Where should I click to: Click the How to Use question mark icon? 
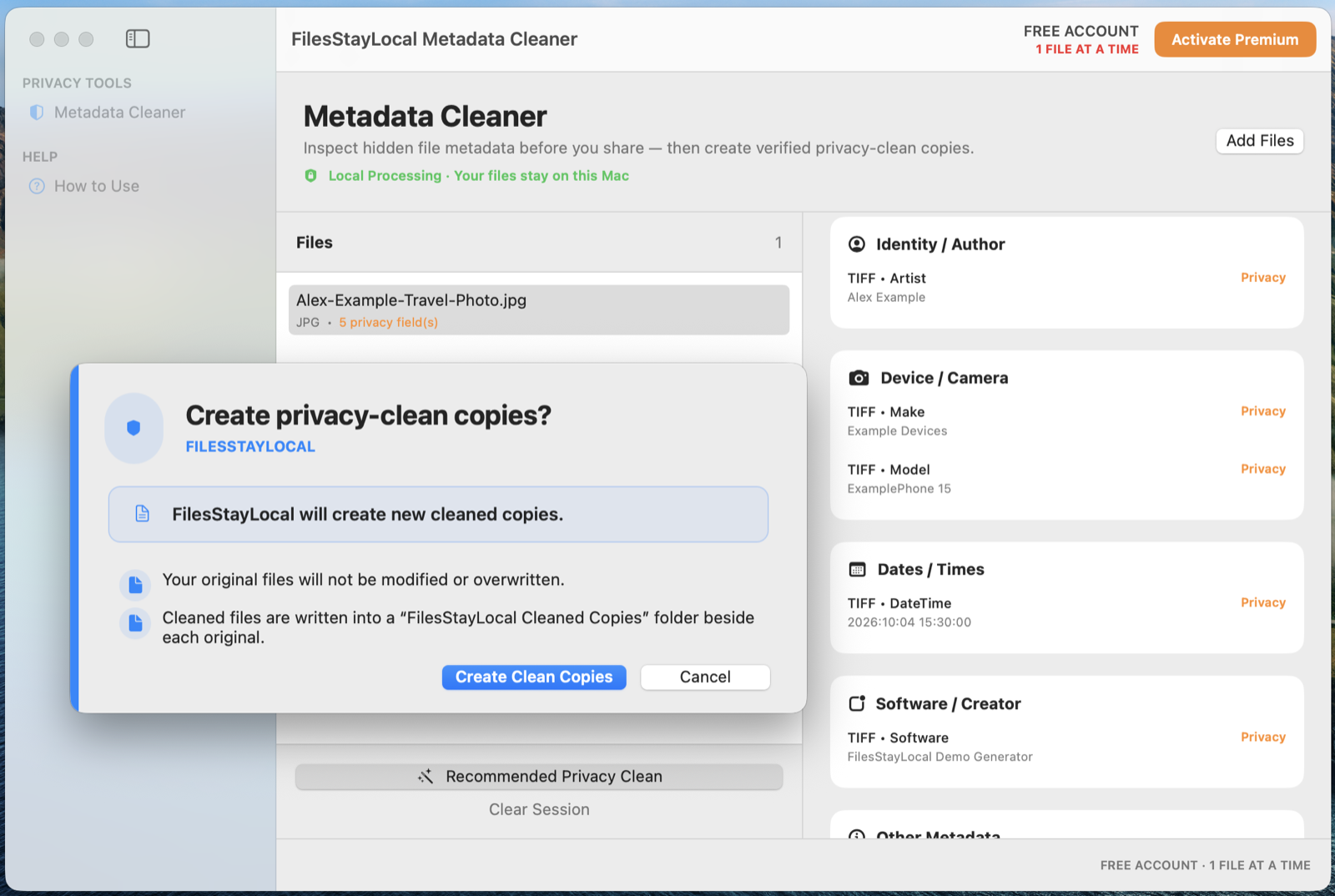tap(37, 186)
